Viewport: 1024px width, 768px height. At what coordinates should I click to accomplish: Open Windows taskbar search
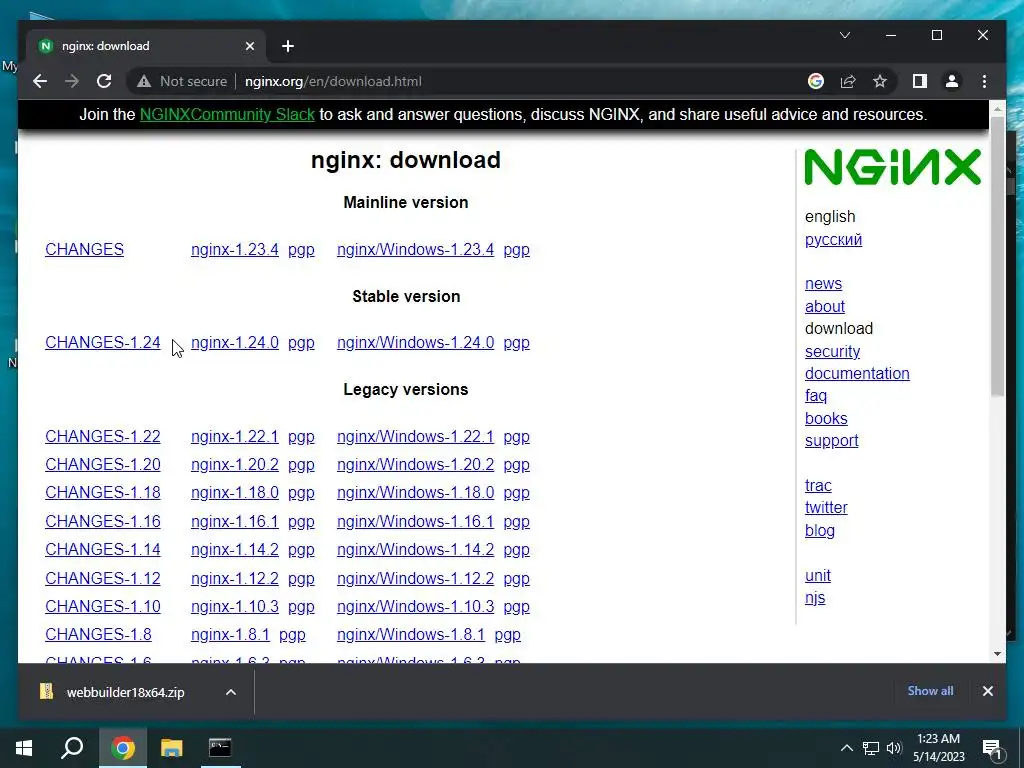pos(72,748)
